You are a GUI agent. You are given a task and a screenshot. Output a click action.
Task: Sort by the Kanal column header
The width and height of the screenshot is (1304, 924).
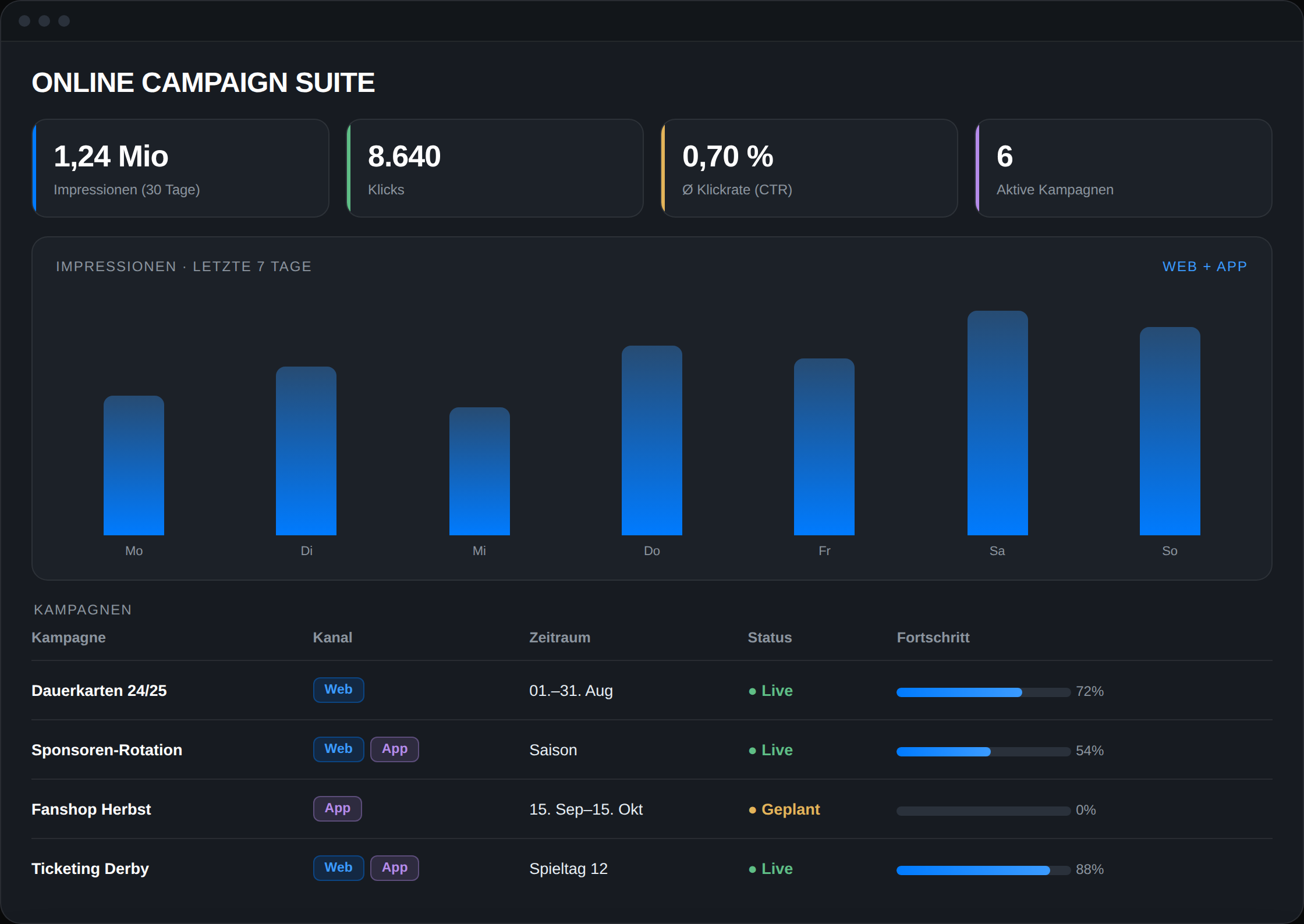coord(332,638)
